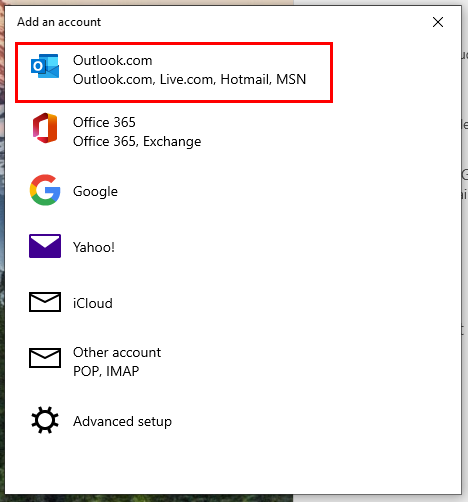
Task: Click the "Office 365, Exchange" subtitle
Action: (137, 141)
